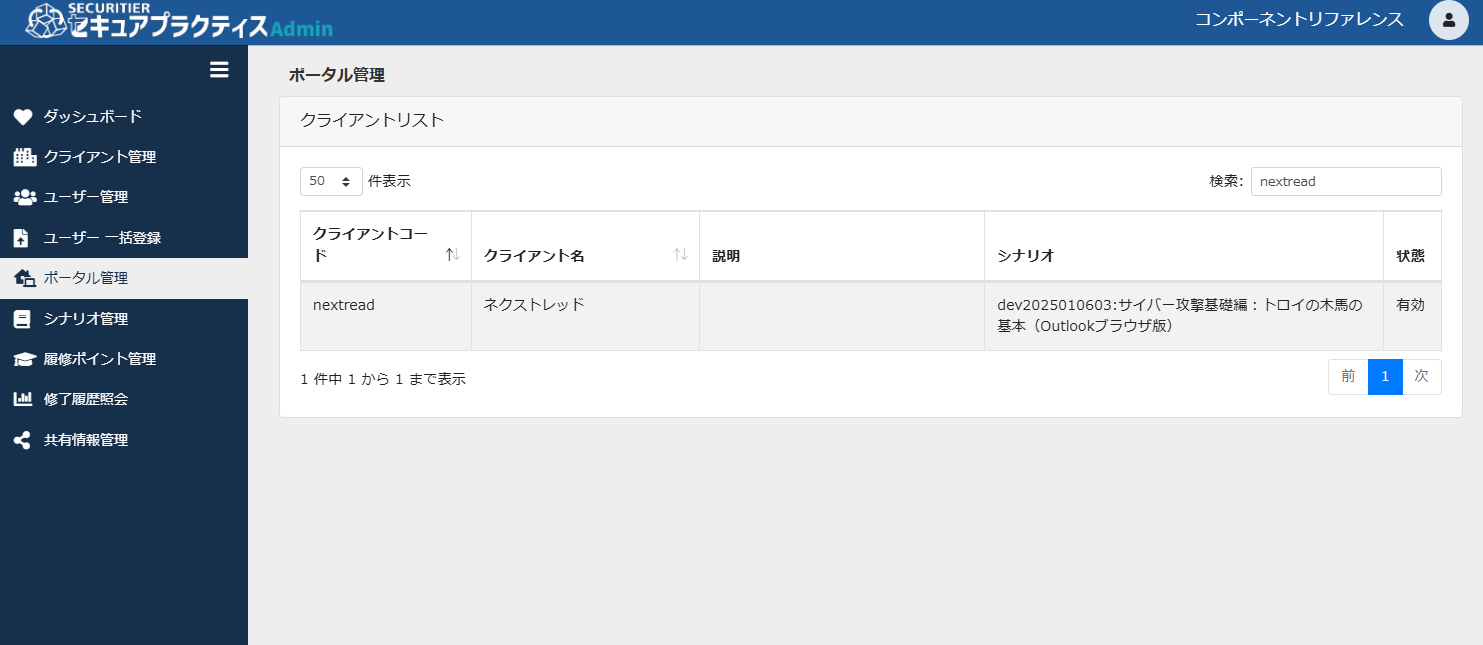Go to next page 次 button
Image resolution: width=1483 pixels, height=645 pixels.
(1422, 377)
